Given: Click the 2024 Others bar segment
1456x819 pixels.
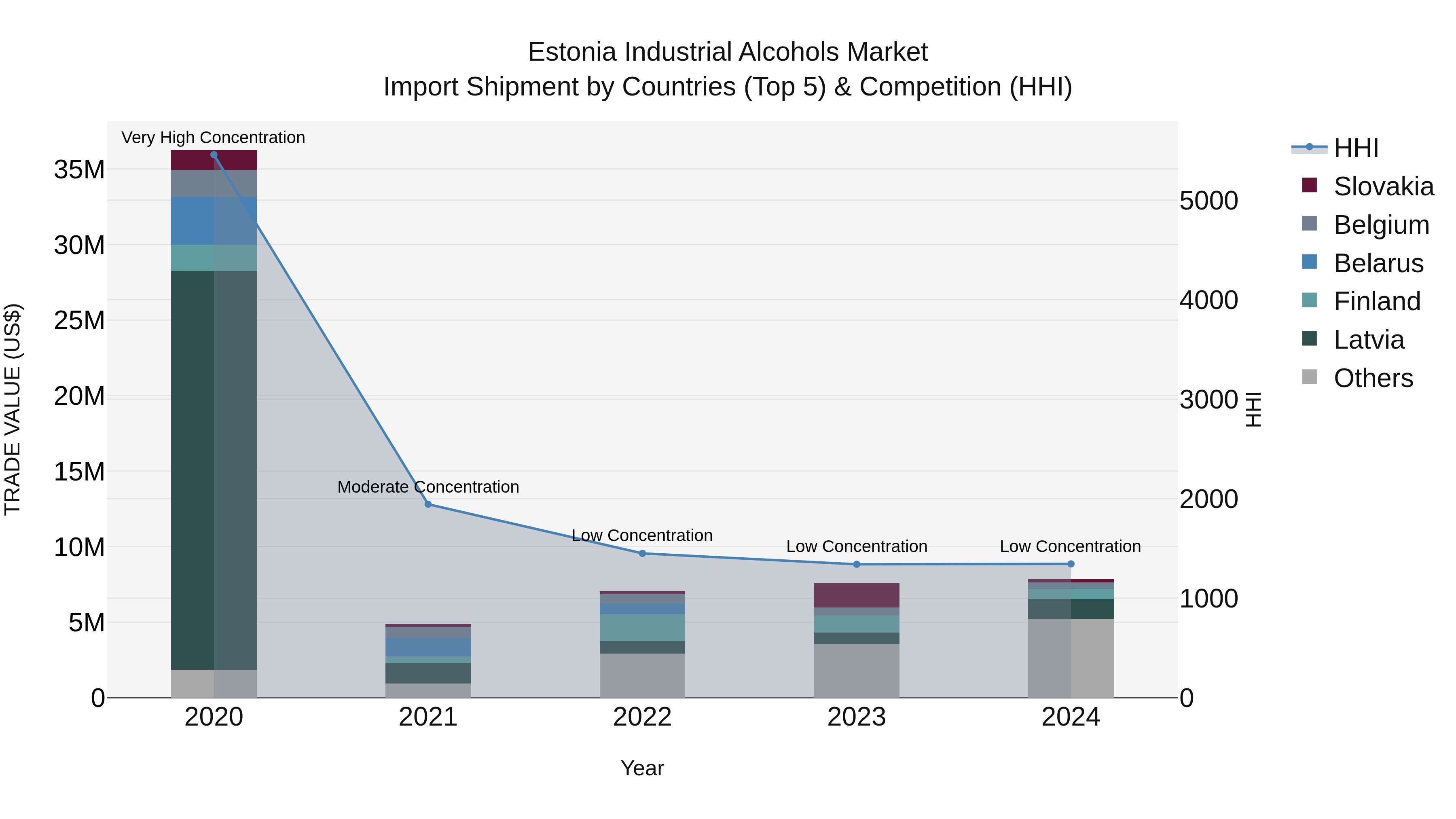Looking at the screenshot, I should [x=1071, y=658].
